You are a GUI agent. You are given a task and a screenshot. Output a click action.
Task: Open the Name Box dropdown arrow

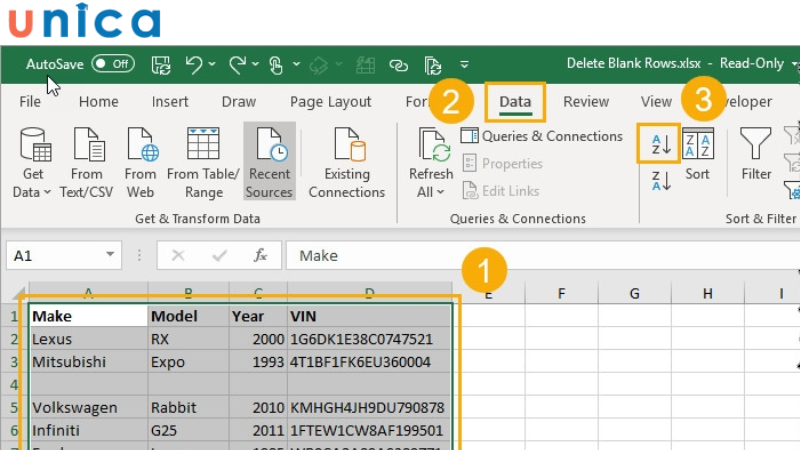coord(109,256)
